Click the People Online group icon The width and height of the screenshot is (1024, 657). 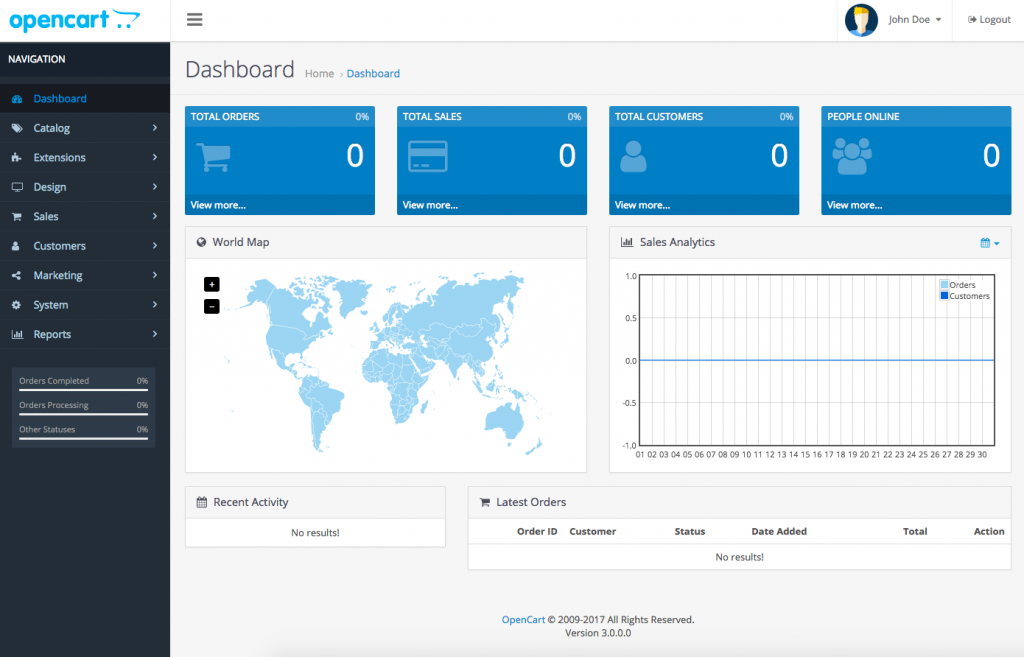(x=852, y=156)
